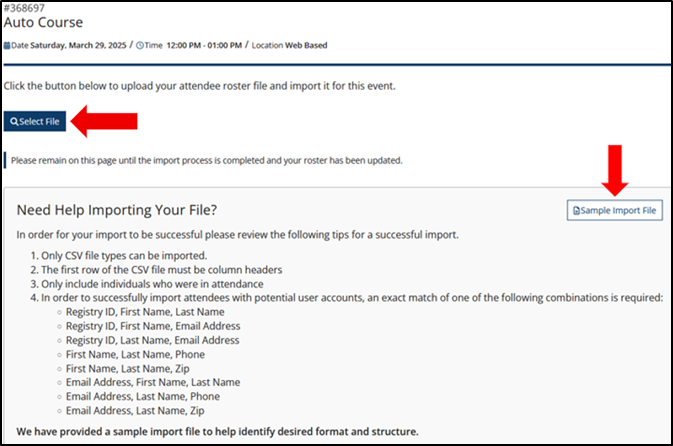The height and width of the screenshot is (446, 673).
Task: Click the magnifier icon in Select File
Action: pyautogui.click(x=14, y=122)
